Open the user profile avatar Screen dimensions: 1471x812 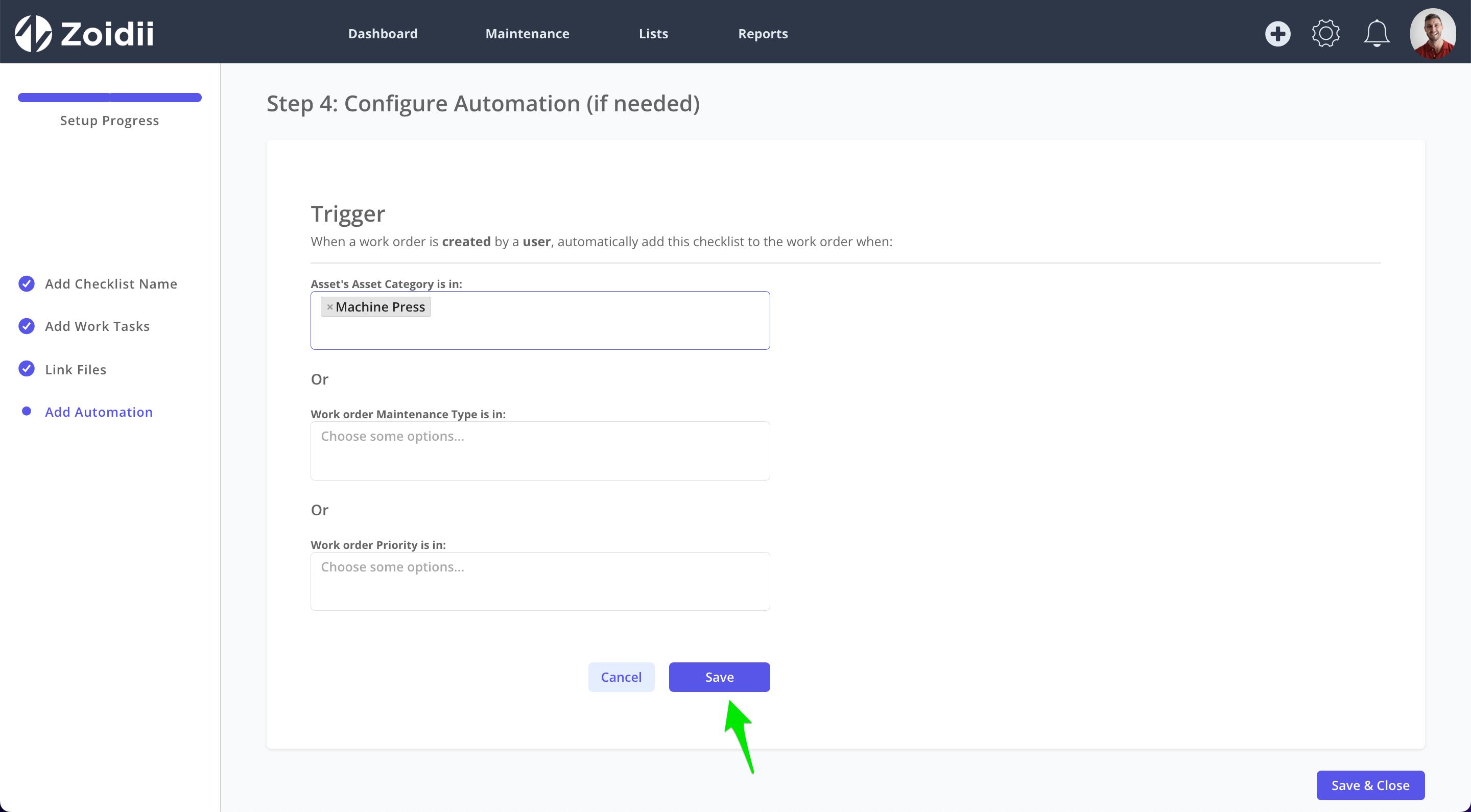pyautogui.click(x=1433, y=33)
